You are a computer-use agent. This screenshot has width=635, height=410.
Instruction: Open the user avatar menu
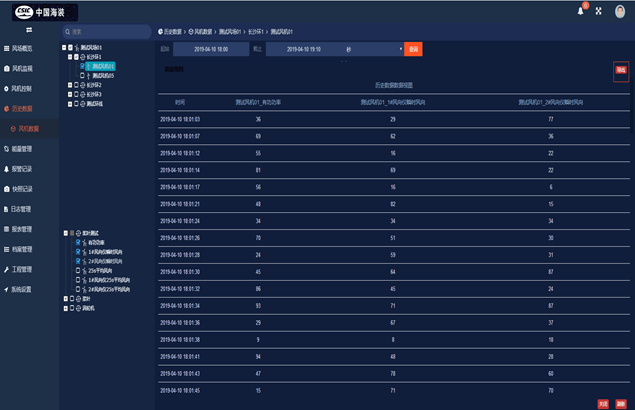(621, 11)
